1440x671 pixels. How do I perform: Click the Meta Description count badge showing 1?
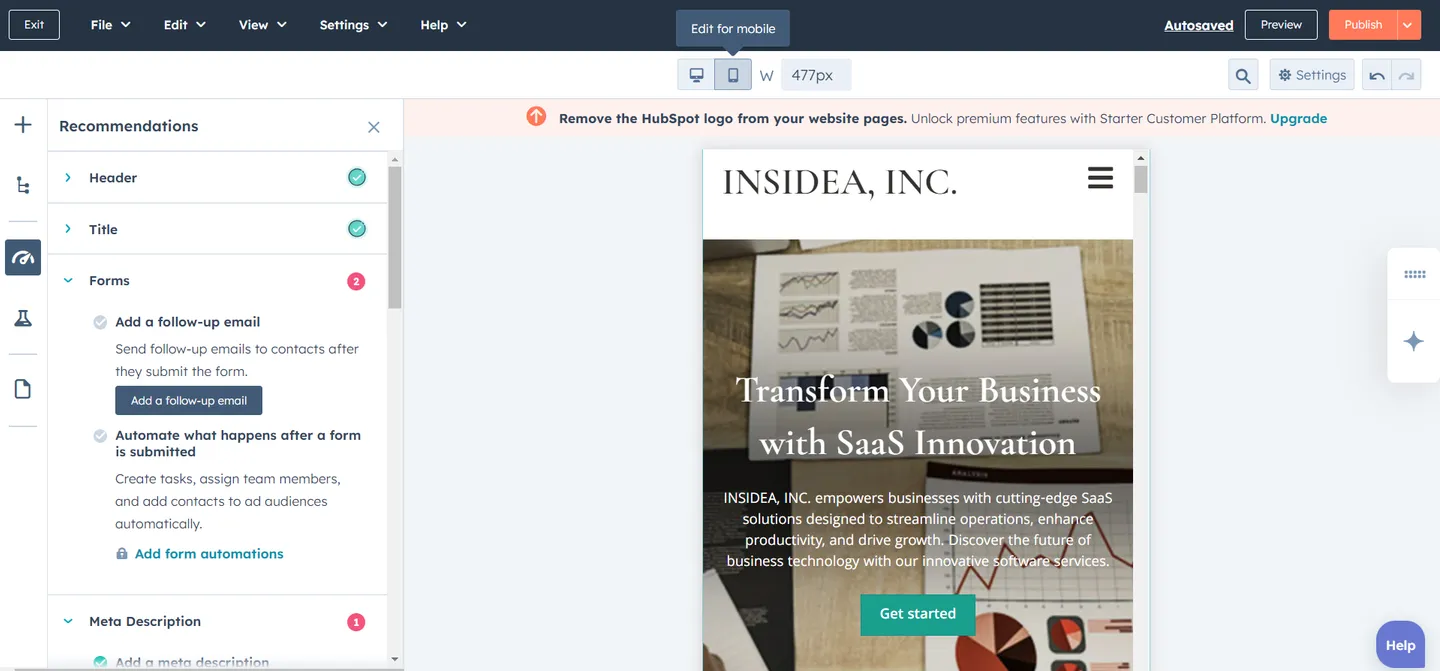[x=356, y=622]
